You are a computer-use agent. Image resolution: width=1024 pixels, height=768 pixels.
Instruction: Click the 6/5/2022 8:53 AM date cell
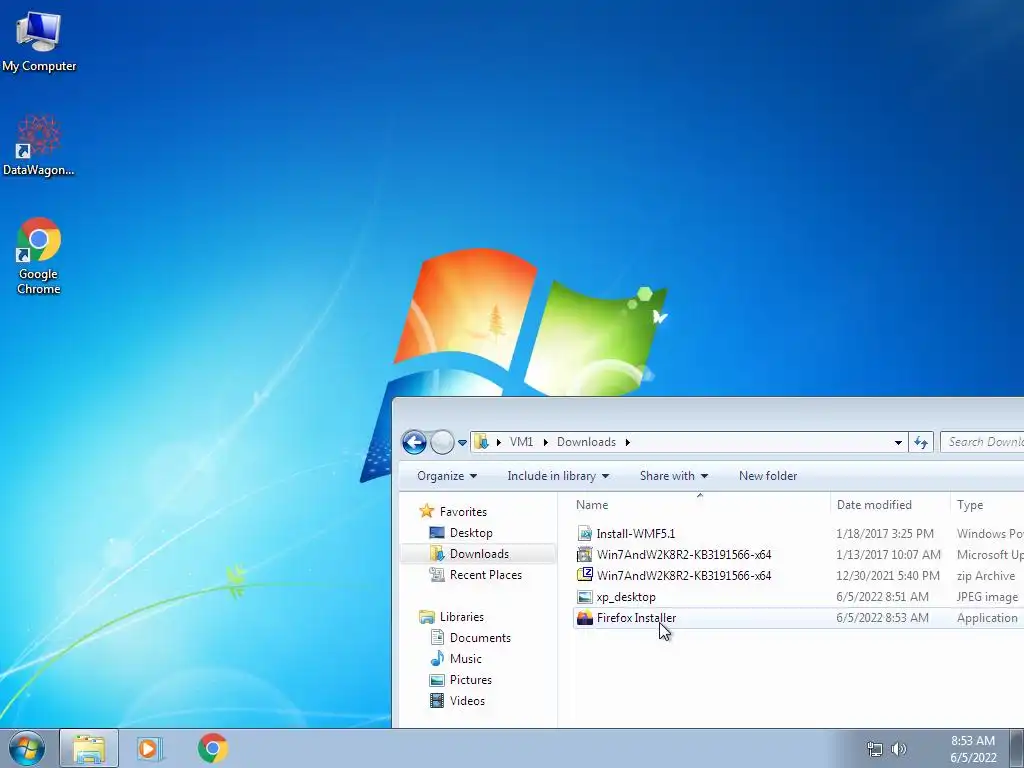click(x=882, y=618)
